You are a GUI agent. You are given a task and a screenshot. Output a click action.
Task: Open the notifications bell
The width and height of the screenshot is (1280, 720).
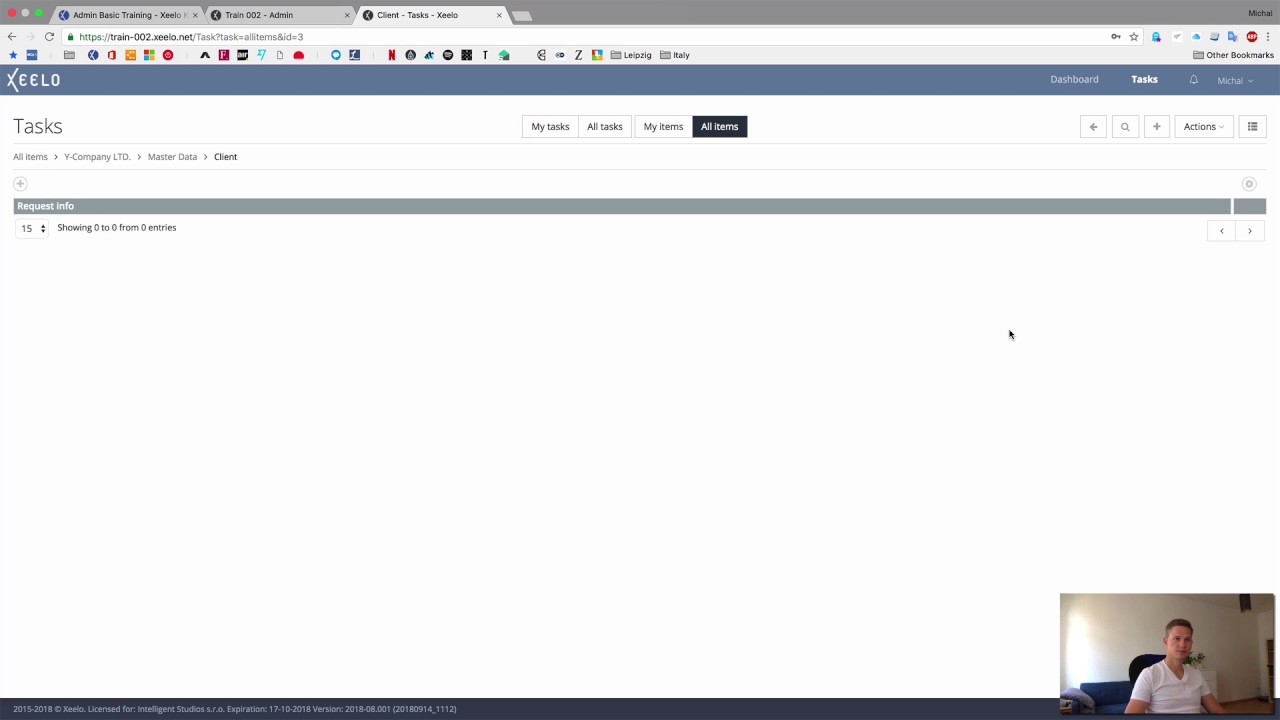(1193, 80)
